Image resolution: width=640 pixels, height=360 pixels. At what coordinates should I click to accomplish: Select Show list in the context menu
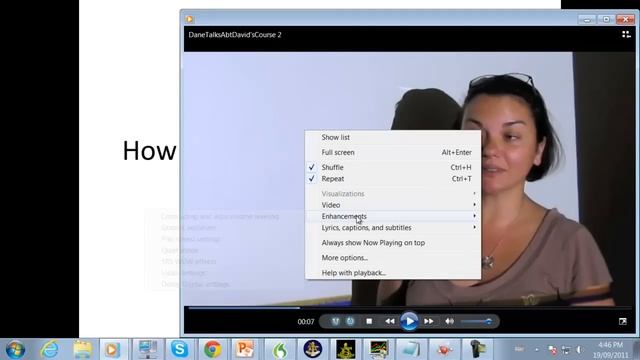tap(393, 137)
